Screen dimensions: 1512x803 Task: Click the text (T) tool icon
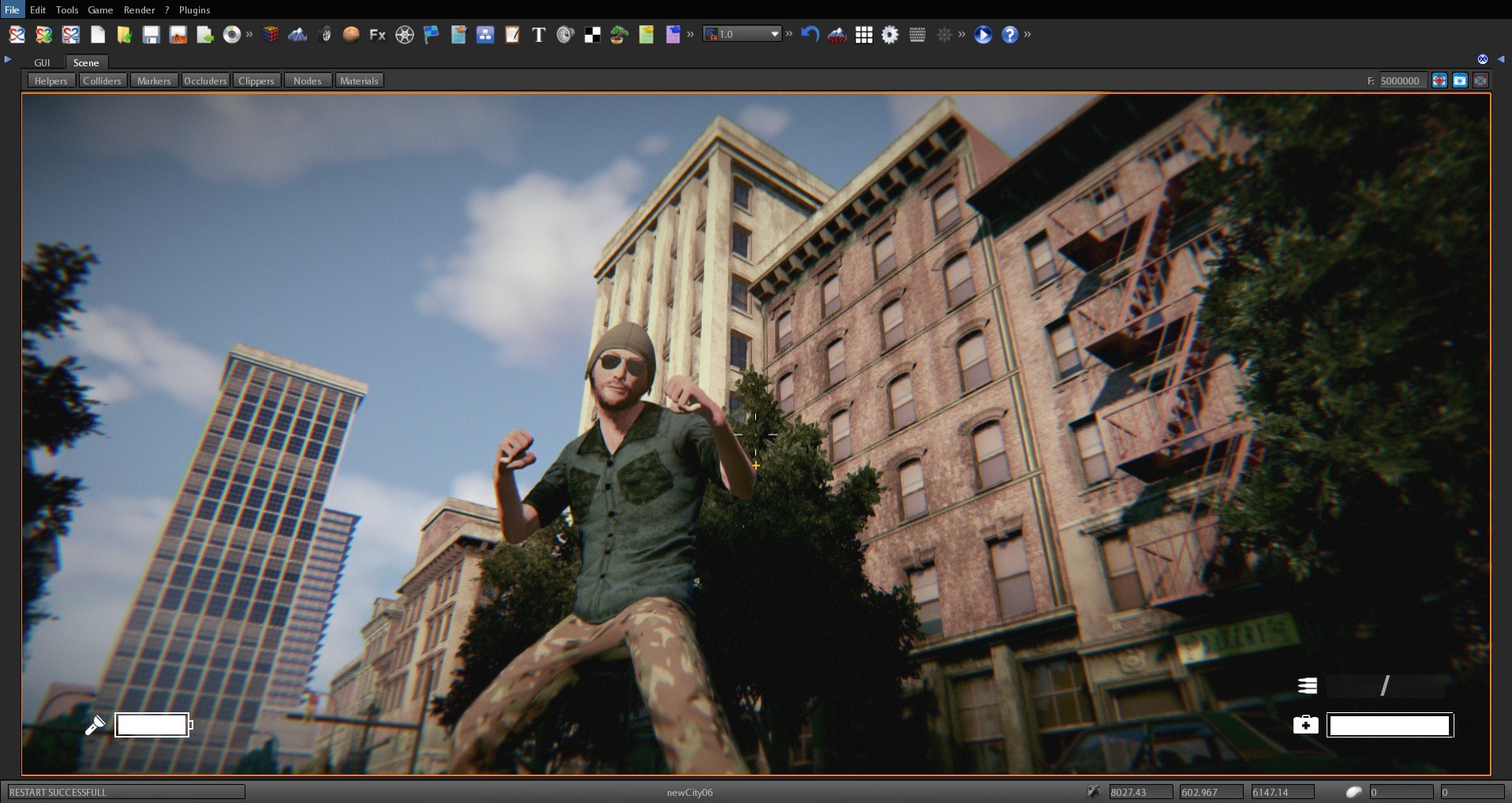click(x=540, y=35)
